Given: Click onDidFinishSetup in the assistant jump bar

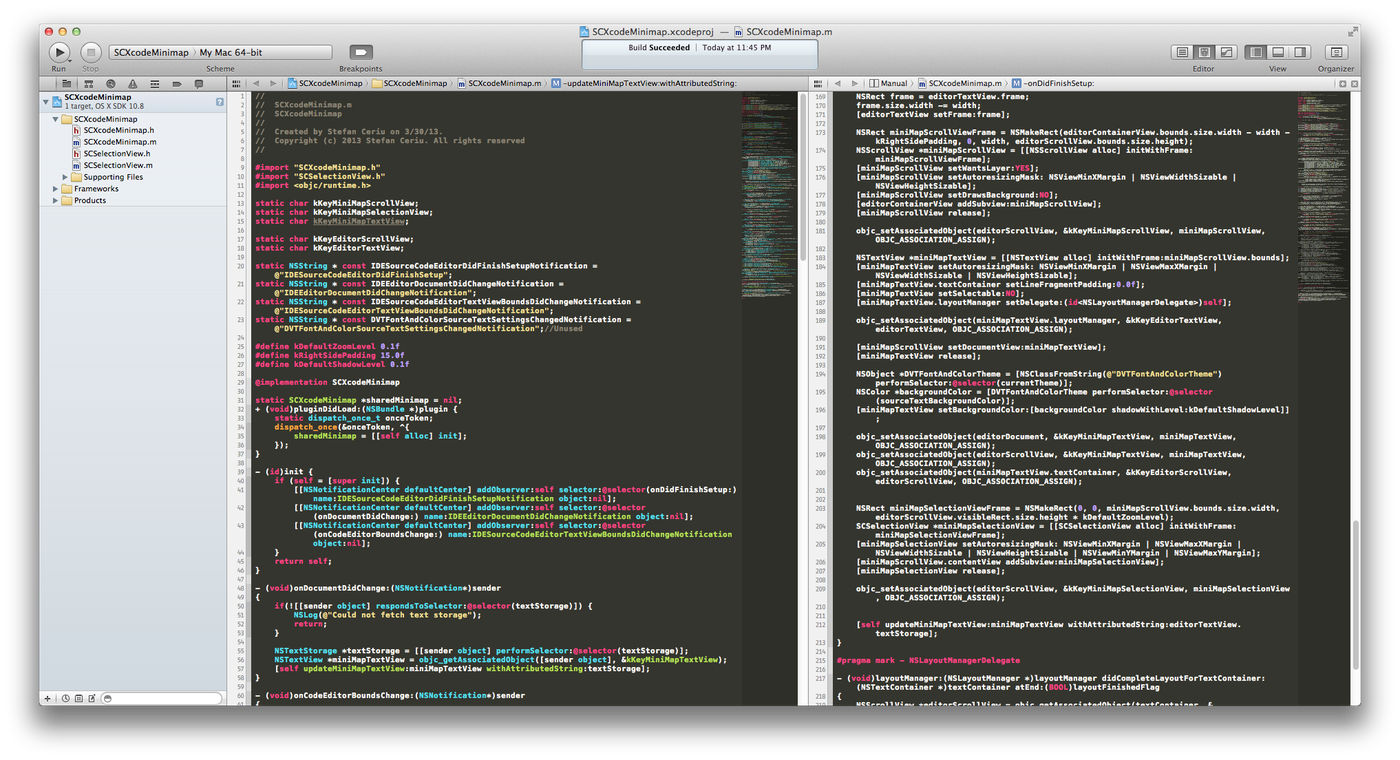Looking at the screenshot, I should pyautogui.click(x=1053, y=84).
